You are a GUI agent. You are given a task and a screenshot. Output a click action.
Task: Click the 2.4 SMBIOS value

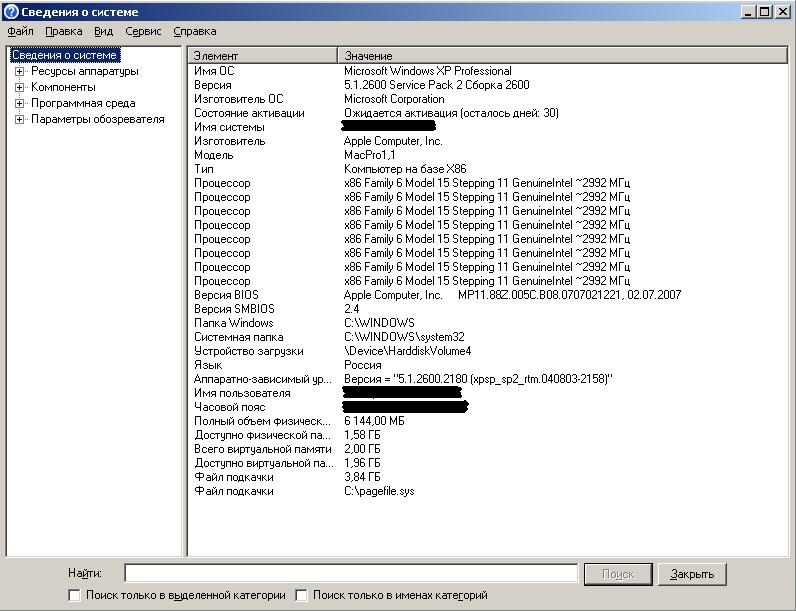click(352, 309)
